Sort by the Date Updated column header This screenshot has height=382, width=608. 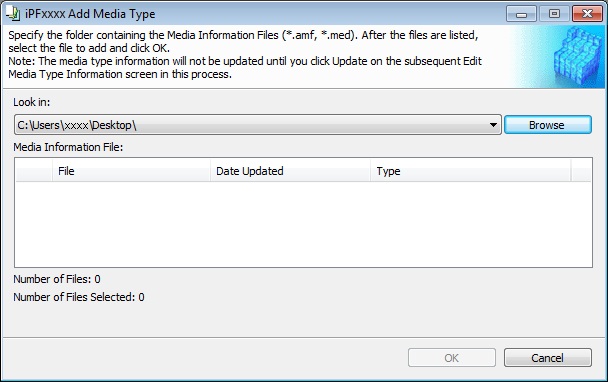pyautogui.click(x=290, y=171)
